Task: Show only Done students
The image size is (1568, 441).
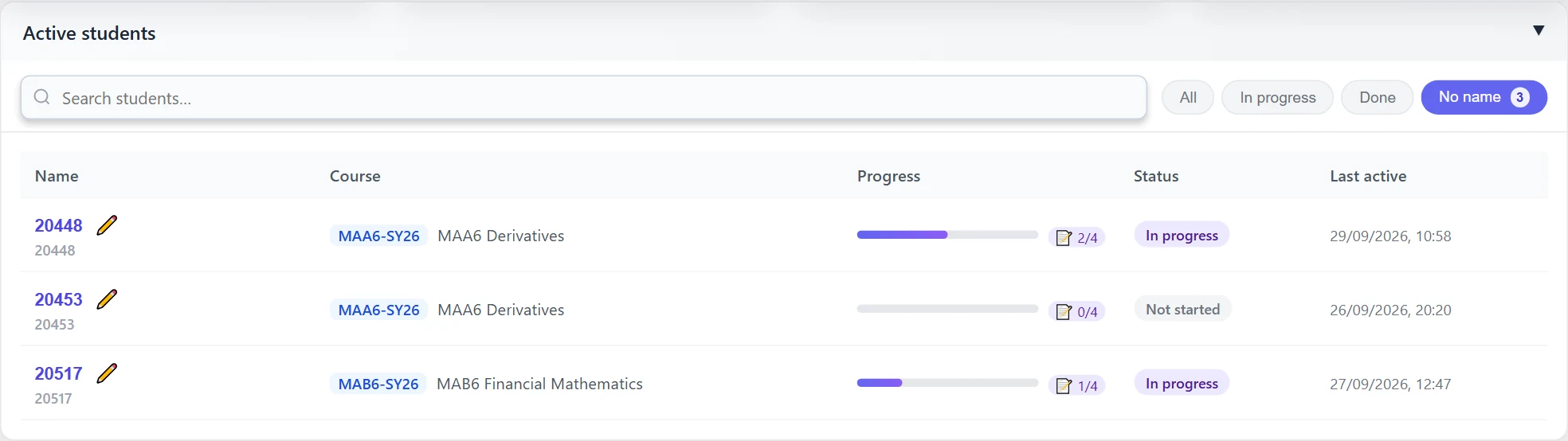Action: [1377, 97]
